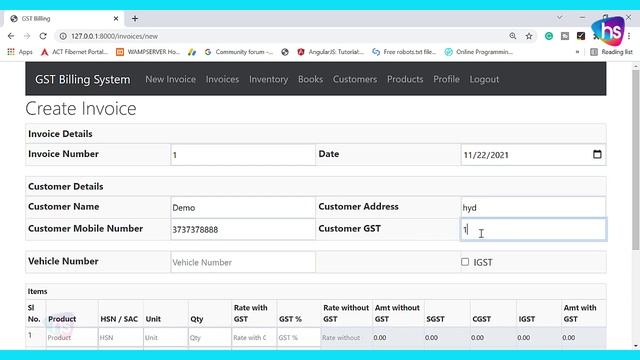Navigate to Customers page
640x360 pixels.
point(355,79)
